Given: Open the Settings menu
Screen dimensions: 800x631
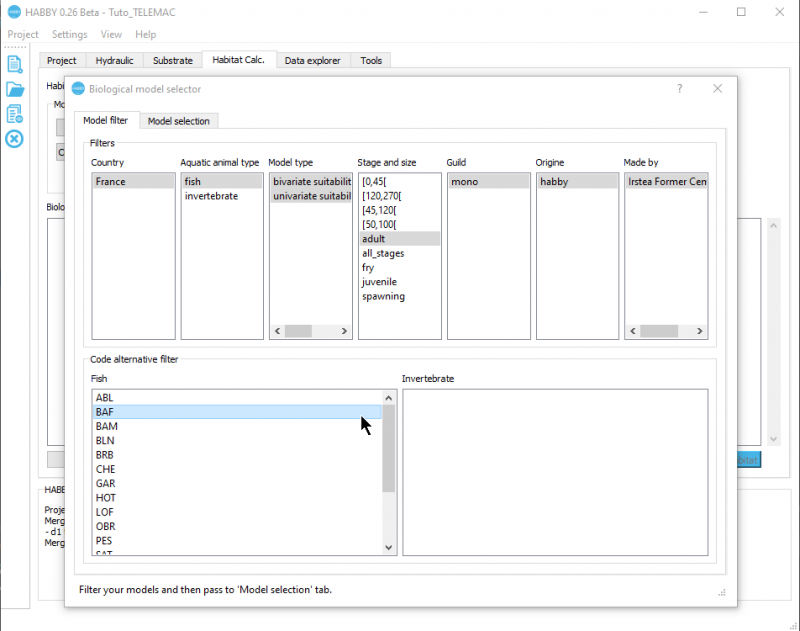Looking at the screenshot, I should point(70,34).
